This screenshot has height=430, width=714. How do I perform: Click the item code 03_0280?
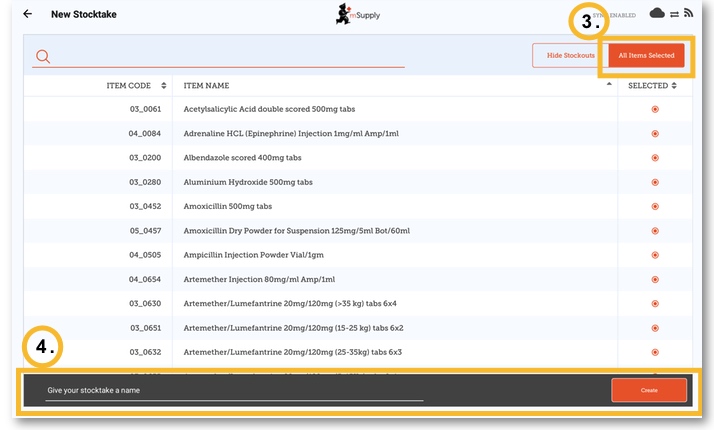145,182
